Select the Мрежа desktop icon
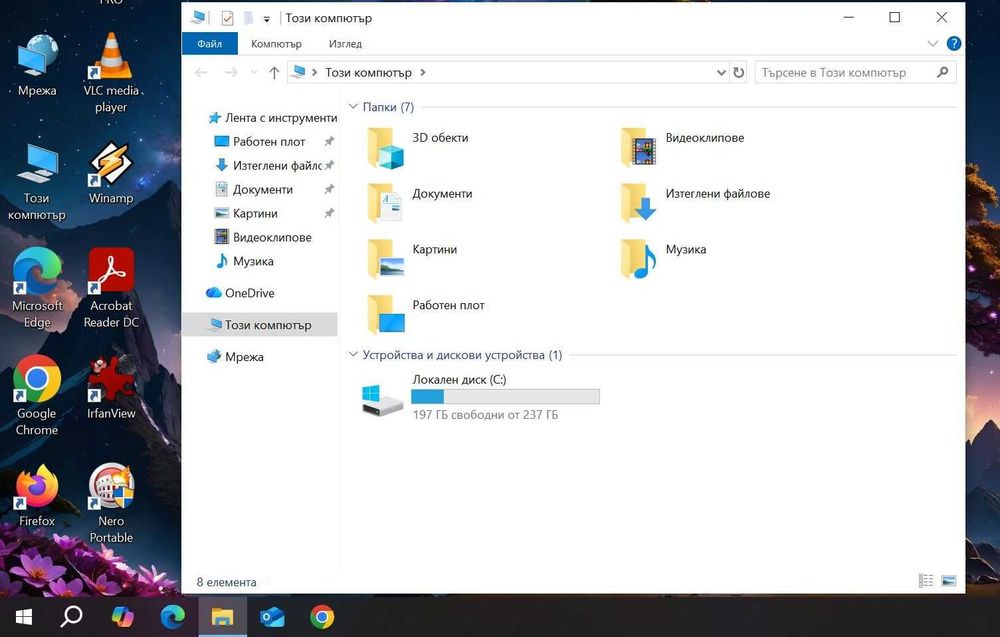 pos(37,64)
